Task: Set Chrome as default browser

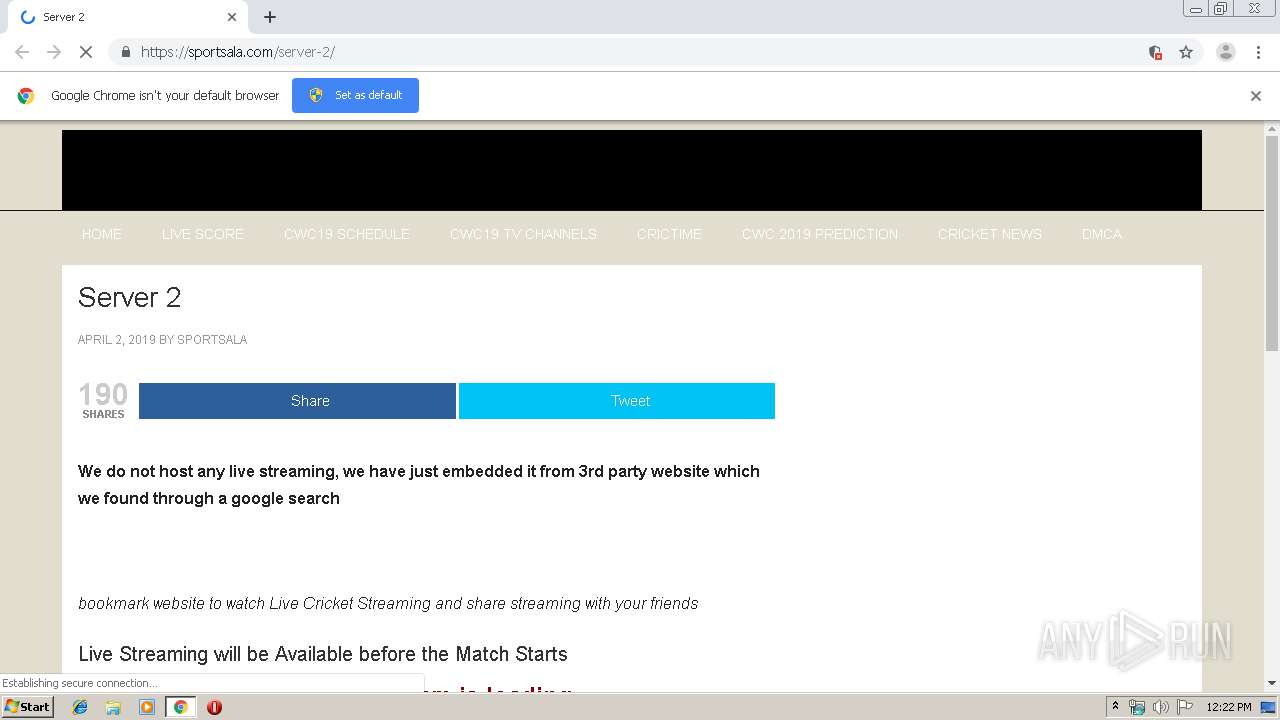Action: click(355, 95)
